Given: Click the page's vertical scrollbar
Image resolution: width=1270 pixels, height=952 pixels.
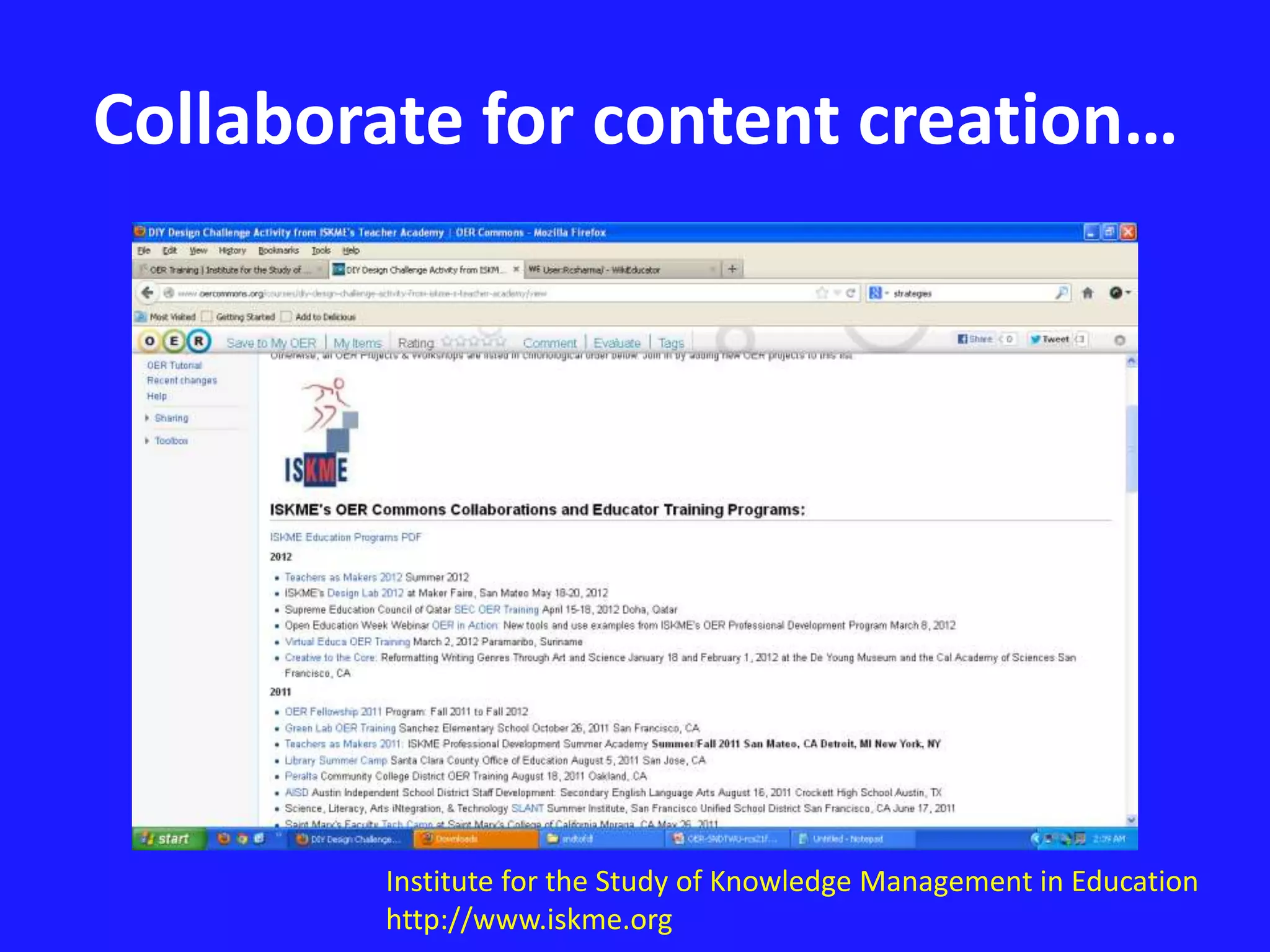Looking at the screenshot, I should [x=1131, y=448].
